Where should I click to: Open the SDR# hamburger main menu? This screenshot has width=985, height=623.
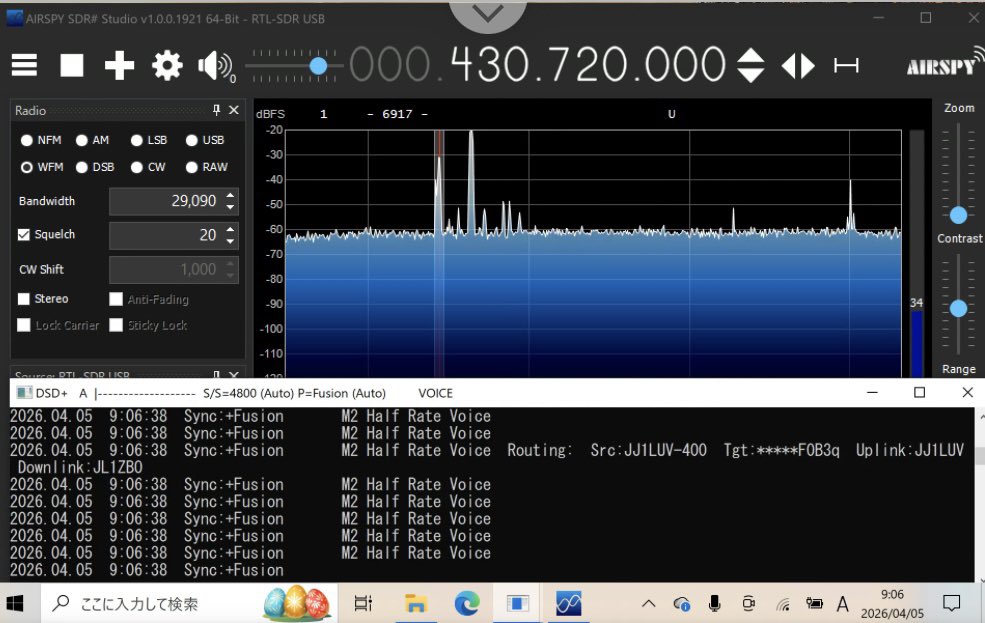click(24, 65)
